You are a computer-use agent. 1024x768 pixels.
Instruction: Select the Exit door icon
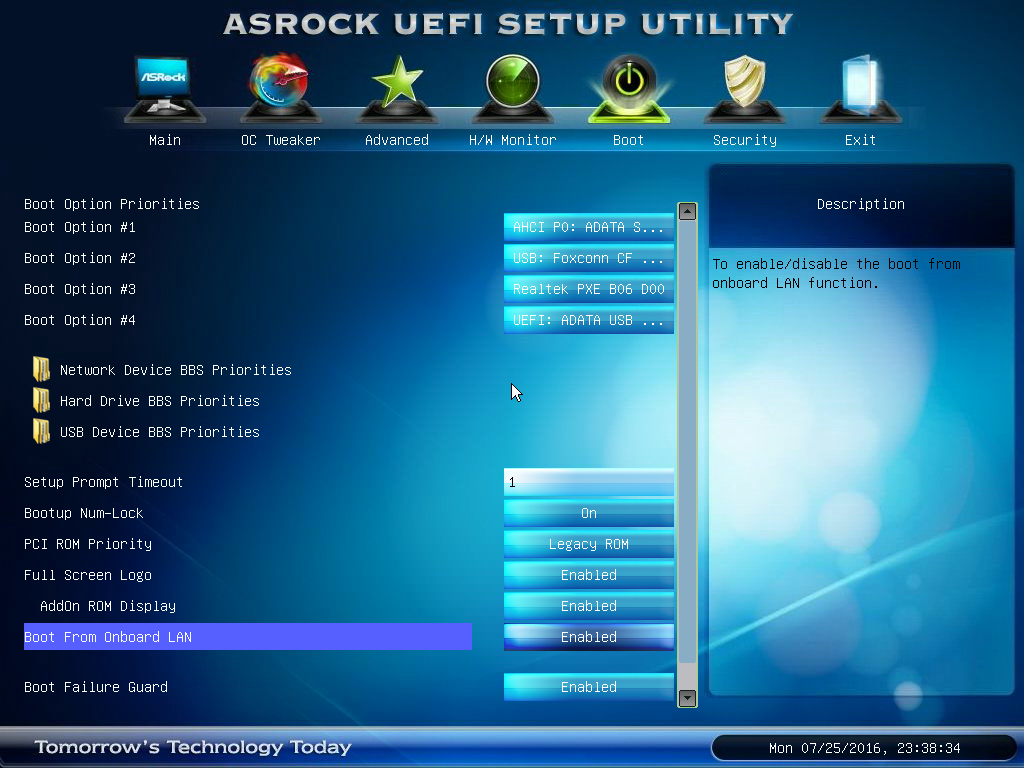(861, 89)
